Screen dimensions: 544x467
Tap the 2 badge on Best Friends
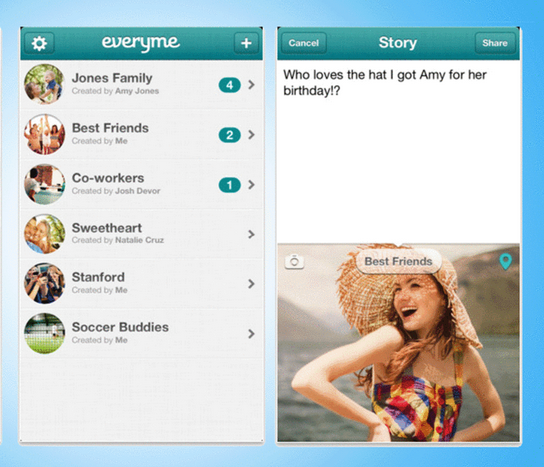pyautogui.click(x=229, y=135)
